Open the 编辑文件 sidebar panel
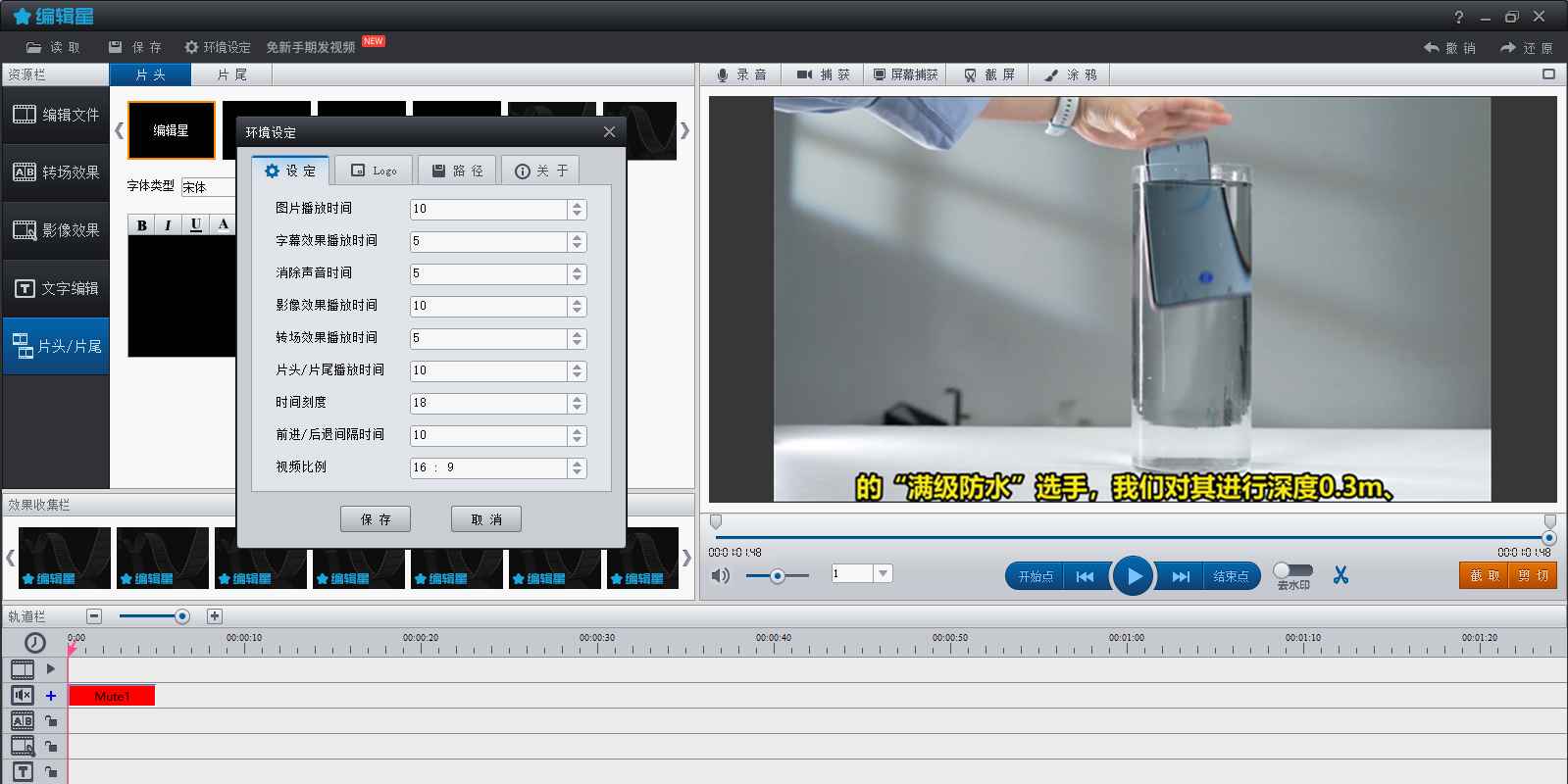1568x784 pixels. point(56,115)
